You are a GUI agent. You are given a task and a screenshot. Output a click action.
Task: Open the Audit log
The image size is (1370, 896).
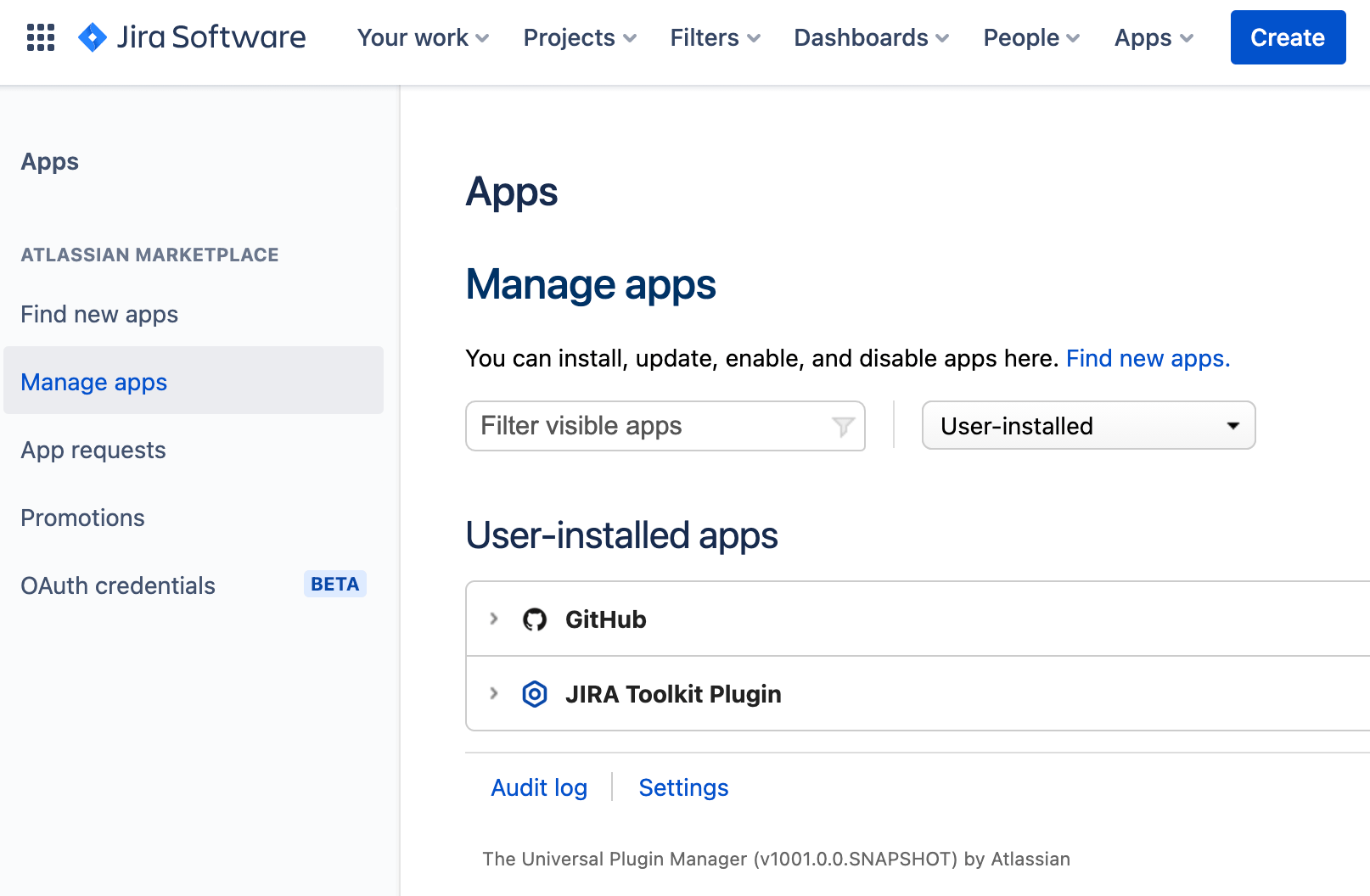(539, 787)
